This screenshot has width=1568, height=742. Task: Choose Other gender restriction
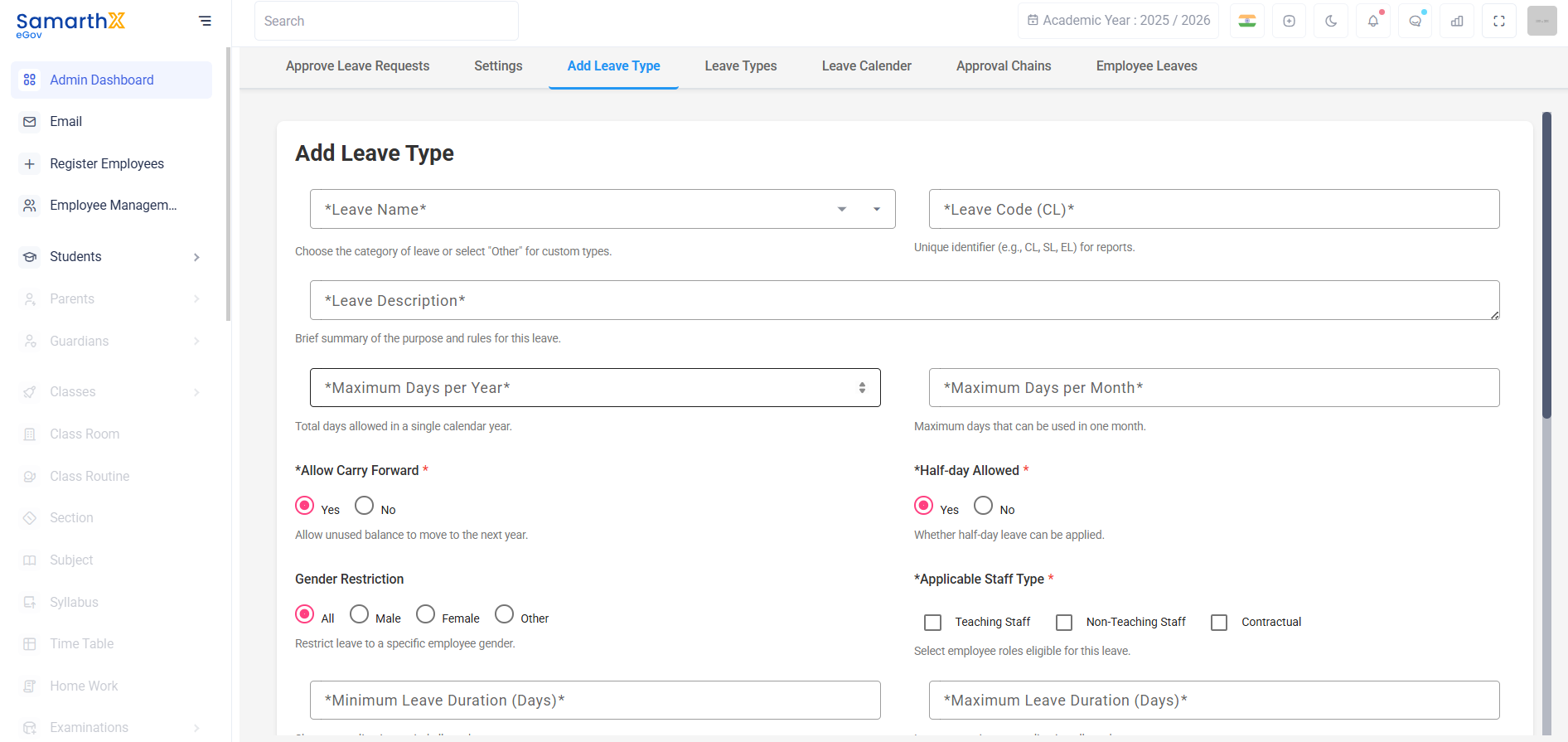tap(504, 614)
